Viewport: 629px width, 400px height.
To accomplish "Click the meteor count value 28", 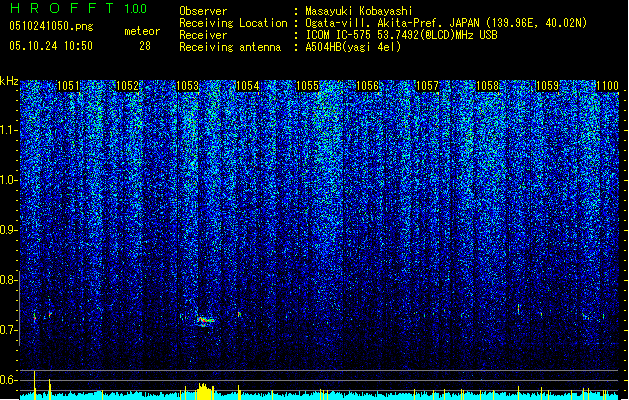I will coord(145,46).
